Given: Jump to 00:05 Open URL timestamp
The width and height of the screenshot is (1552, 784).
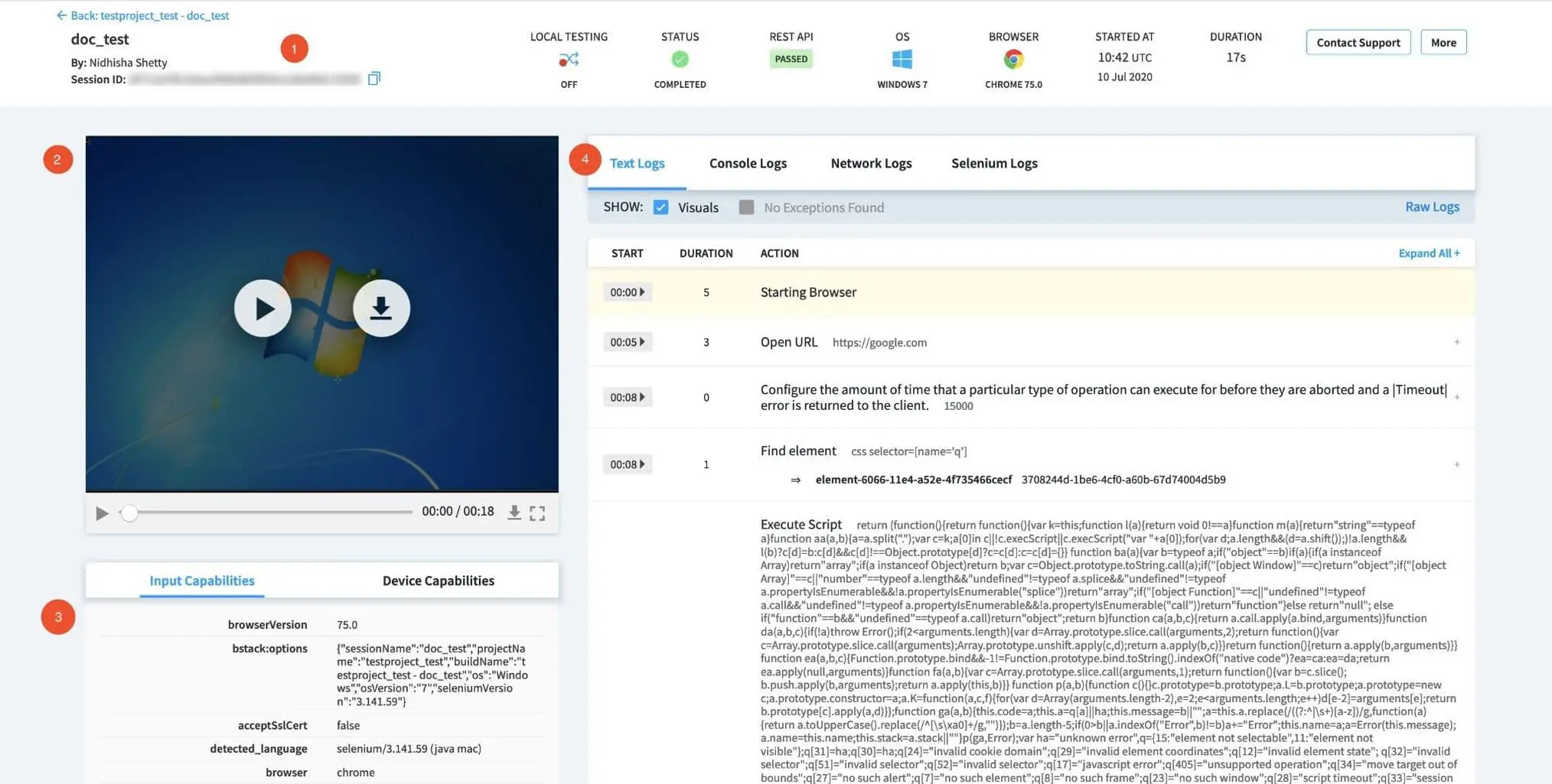Looking at the screenshot, I should click(x=627, y=343).
